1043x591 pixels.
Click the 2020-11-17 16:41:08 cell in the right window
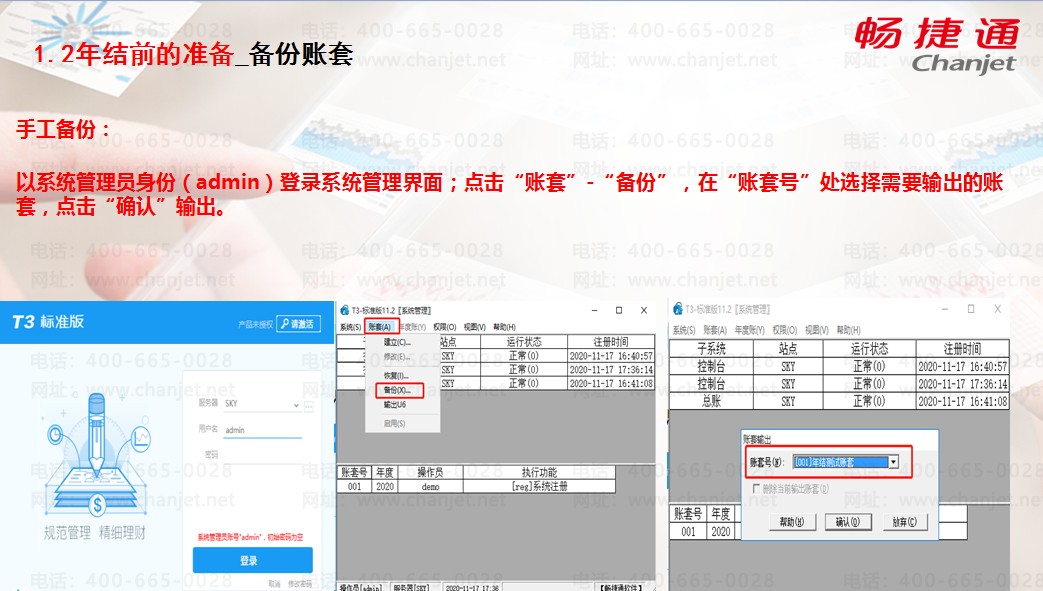pyautogui.click(x=963, y=401)
